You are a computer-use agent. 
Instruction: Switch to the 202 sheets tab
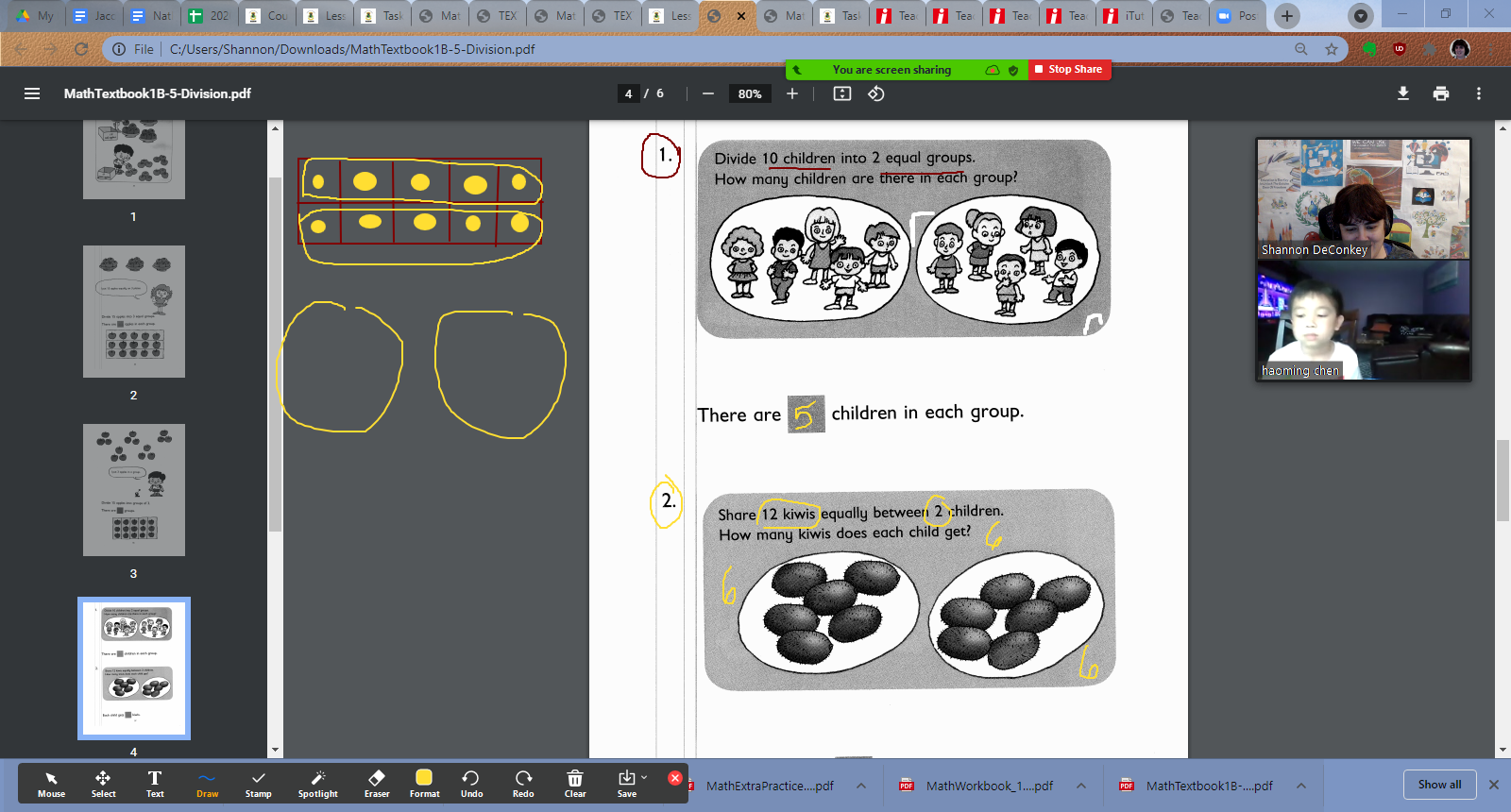209,16
